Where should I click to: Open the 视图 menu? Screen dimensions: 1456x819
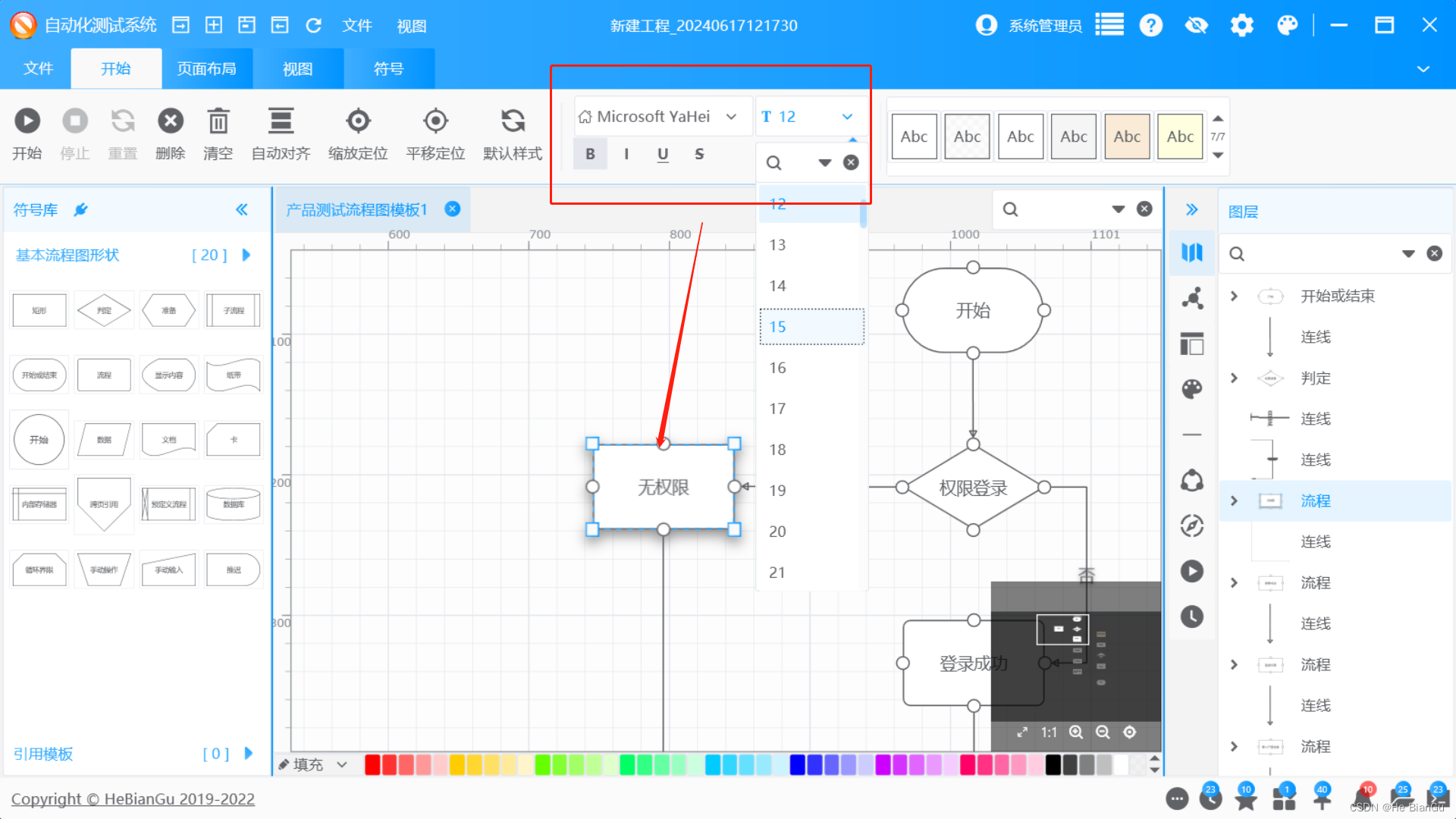412,25
